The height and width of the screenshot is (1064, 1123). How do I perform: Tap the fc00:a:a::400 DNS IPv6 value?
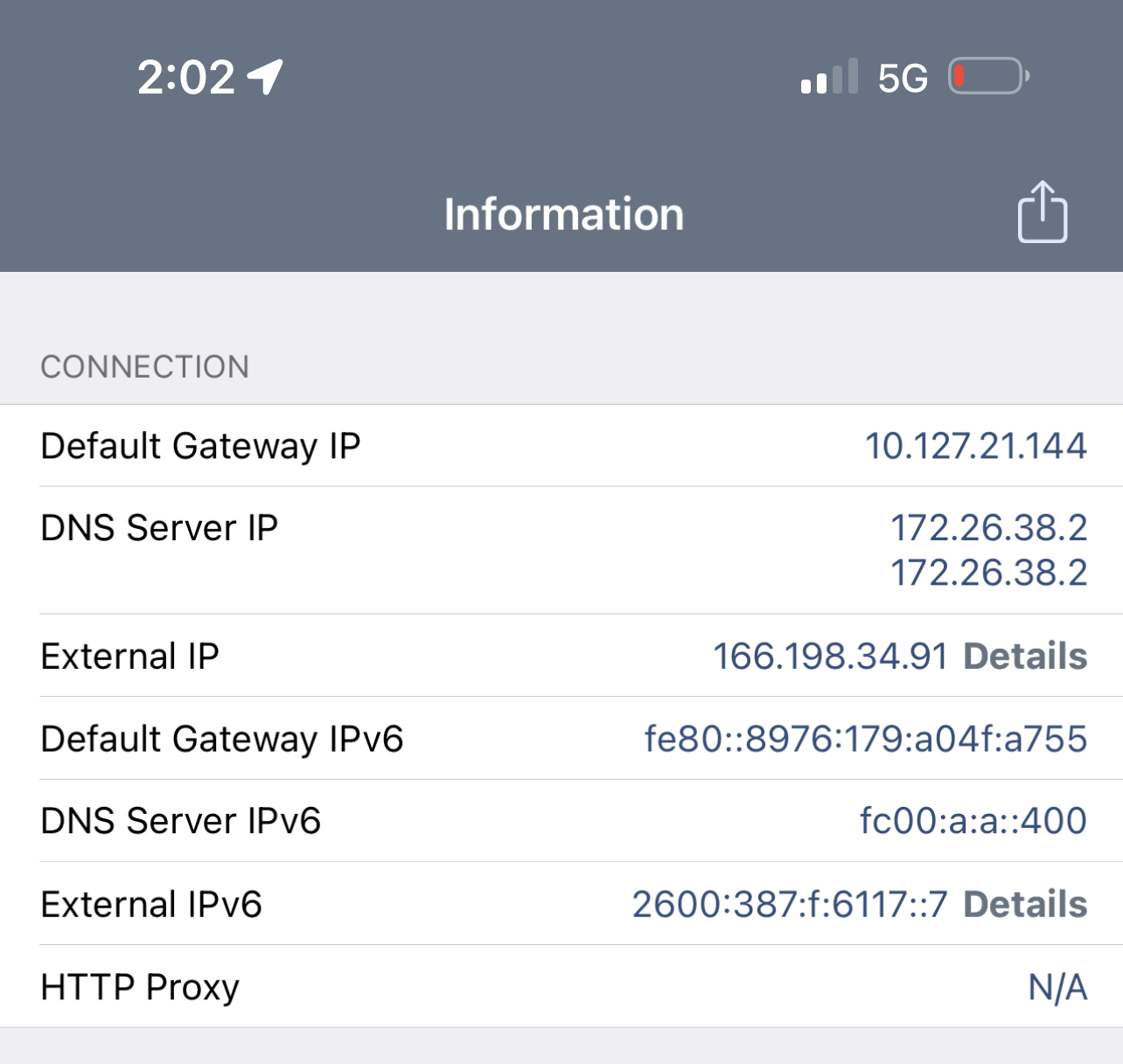click(973, 821)
